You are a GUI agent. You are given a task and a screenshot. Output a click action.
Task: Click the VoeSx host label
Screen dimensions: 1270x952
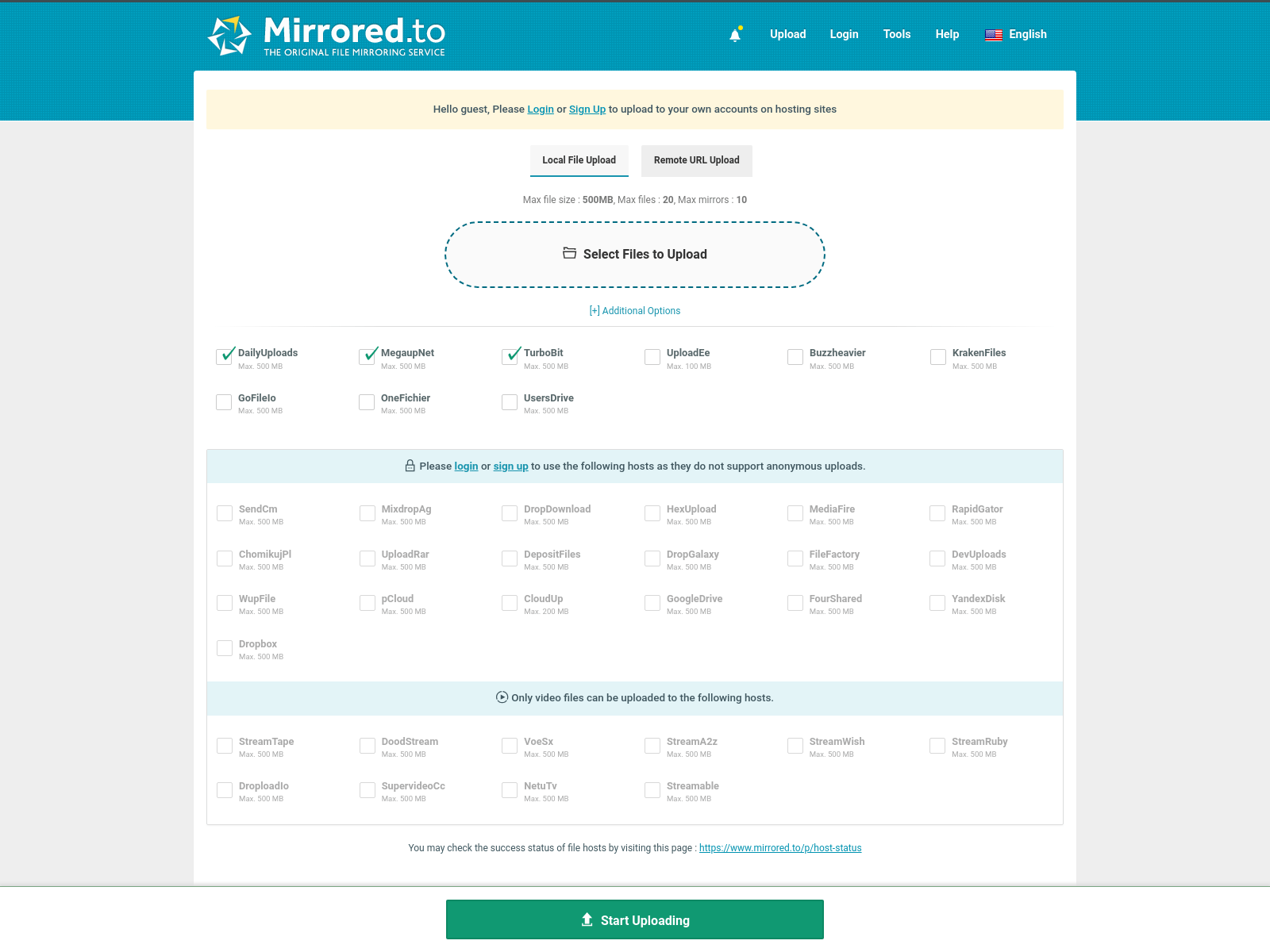pyautogui.click(x=539, y=742)
